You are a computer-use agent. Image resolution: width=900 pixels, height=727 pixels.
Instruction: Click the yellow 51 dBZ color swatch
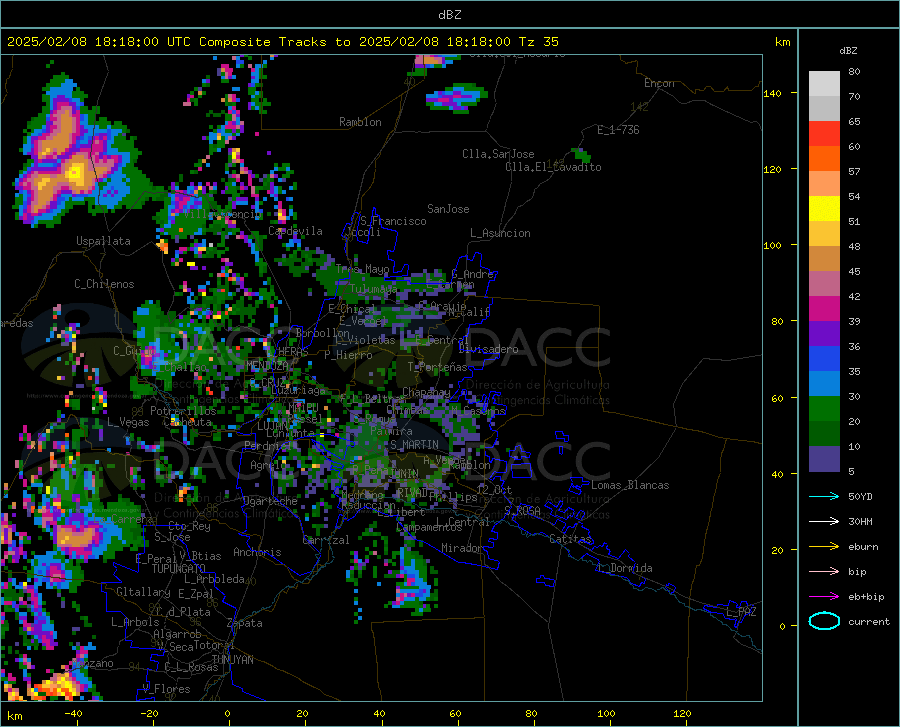coord(824,209)
